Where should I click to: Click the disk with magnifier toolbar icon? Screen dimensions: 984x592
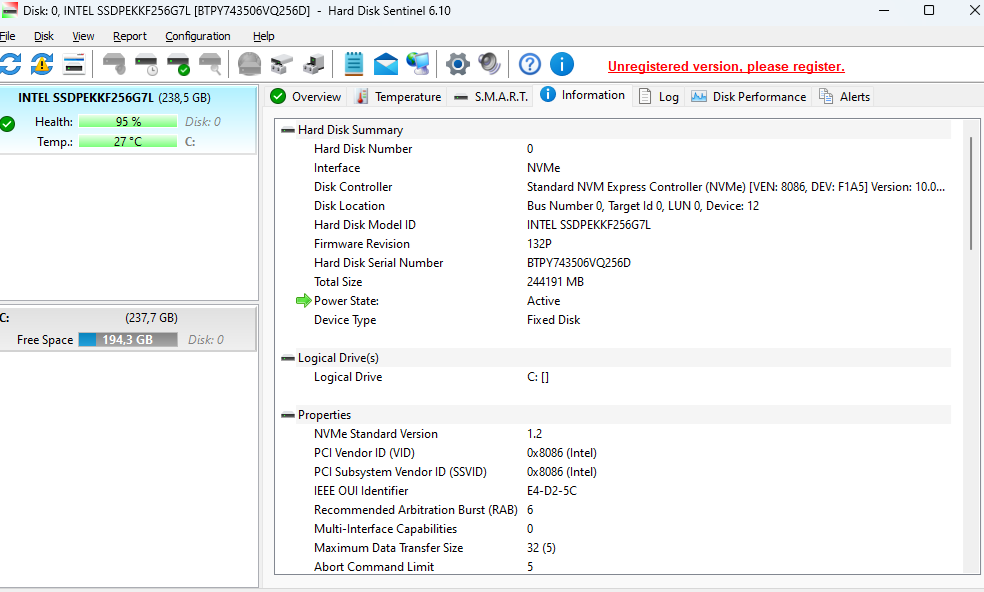click(x=210, y=65)
